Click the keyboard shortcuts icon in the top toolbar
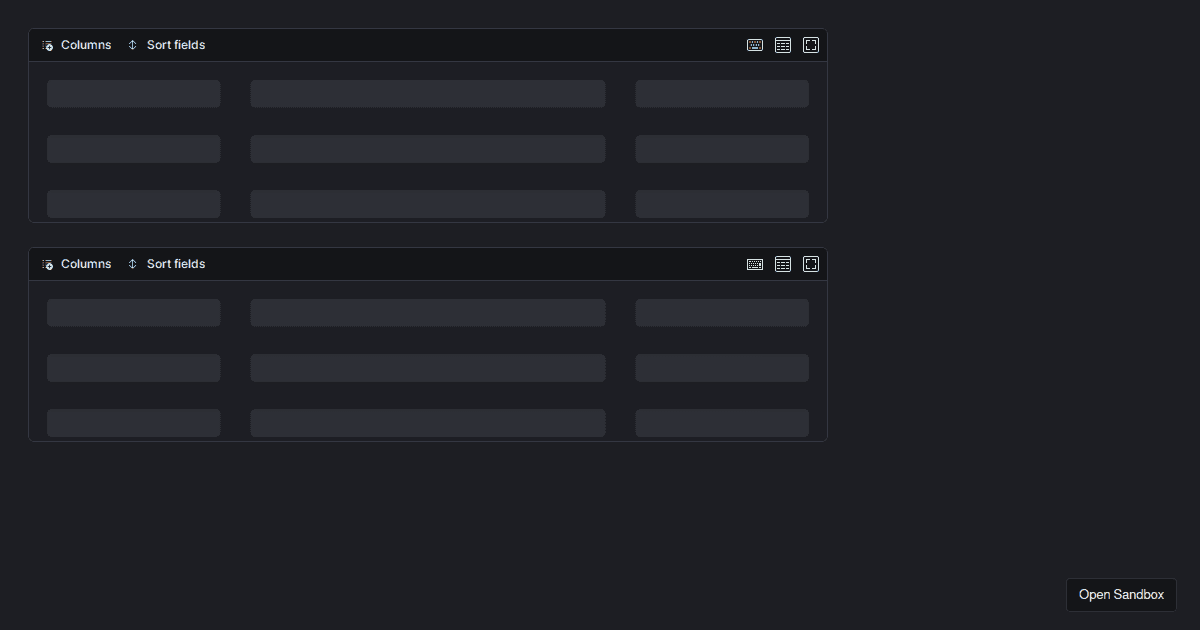The width and height of the screenshot is (1200, 630). 755,44
